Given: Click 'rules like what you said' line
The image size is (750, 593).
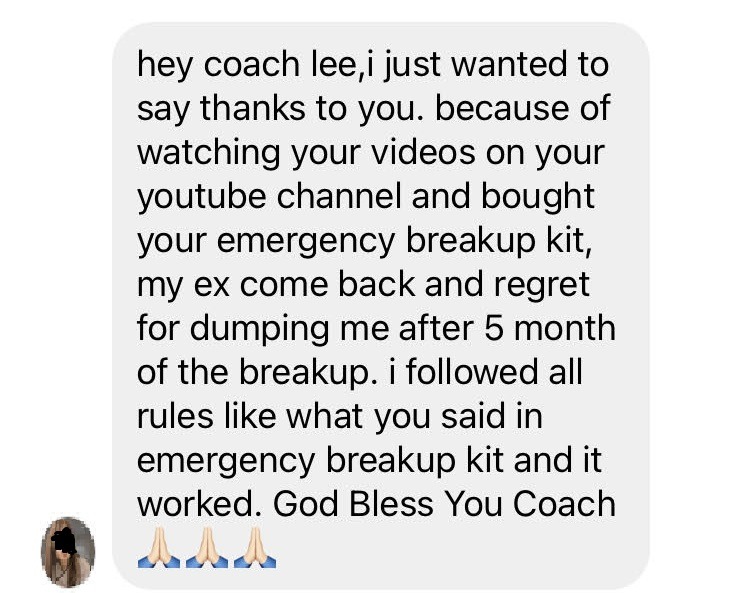Looking at the screenshot, I should pyautogui.click(x=340, y=416).
